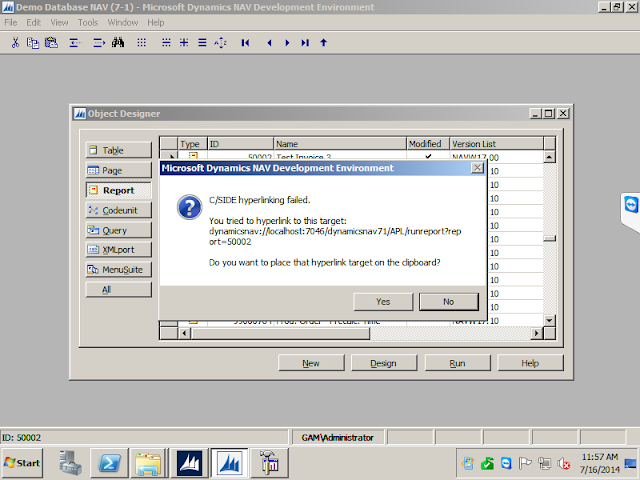Go to last record arrow icon
This screenshot has width=640, height=480.
[305, 42]
